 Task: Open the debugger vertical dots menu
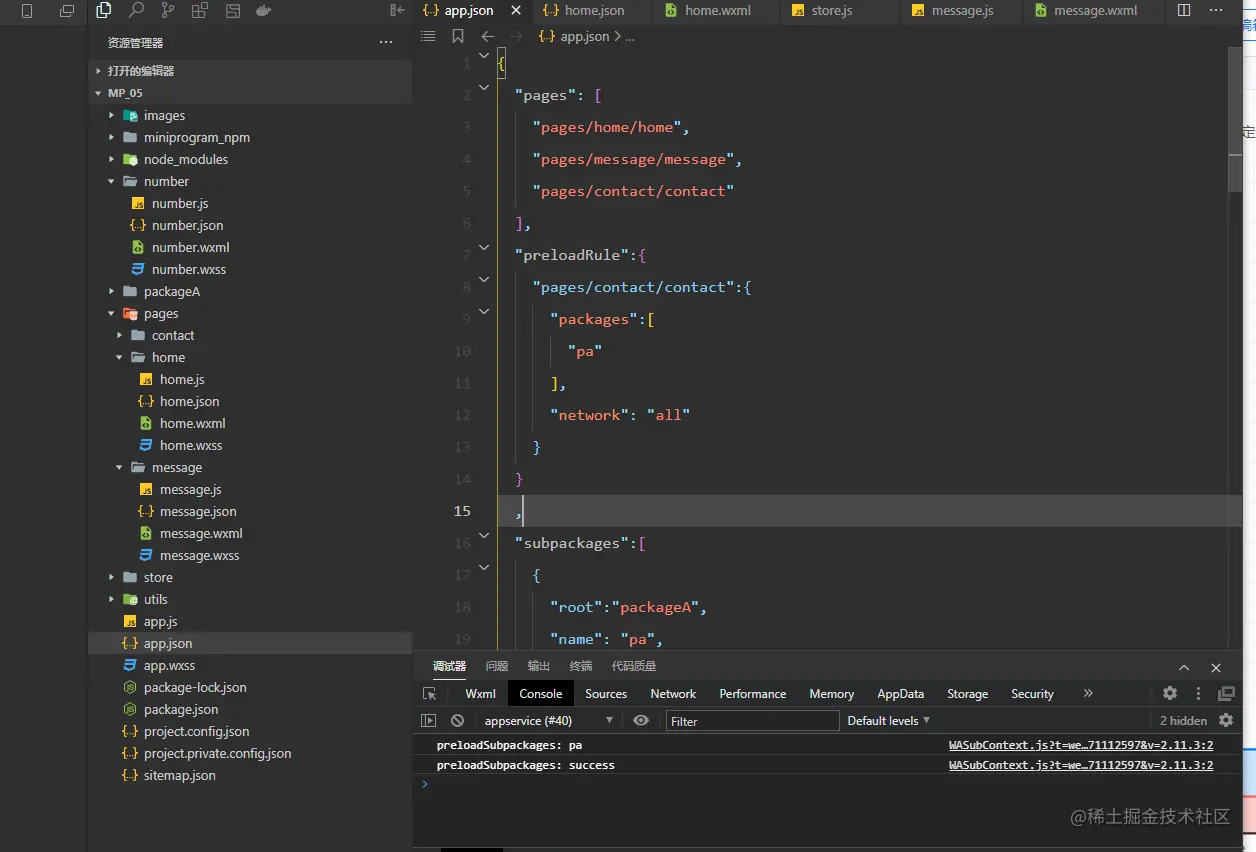(x=1198, y=693)
